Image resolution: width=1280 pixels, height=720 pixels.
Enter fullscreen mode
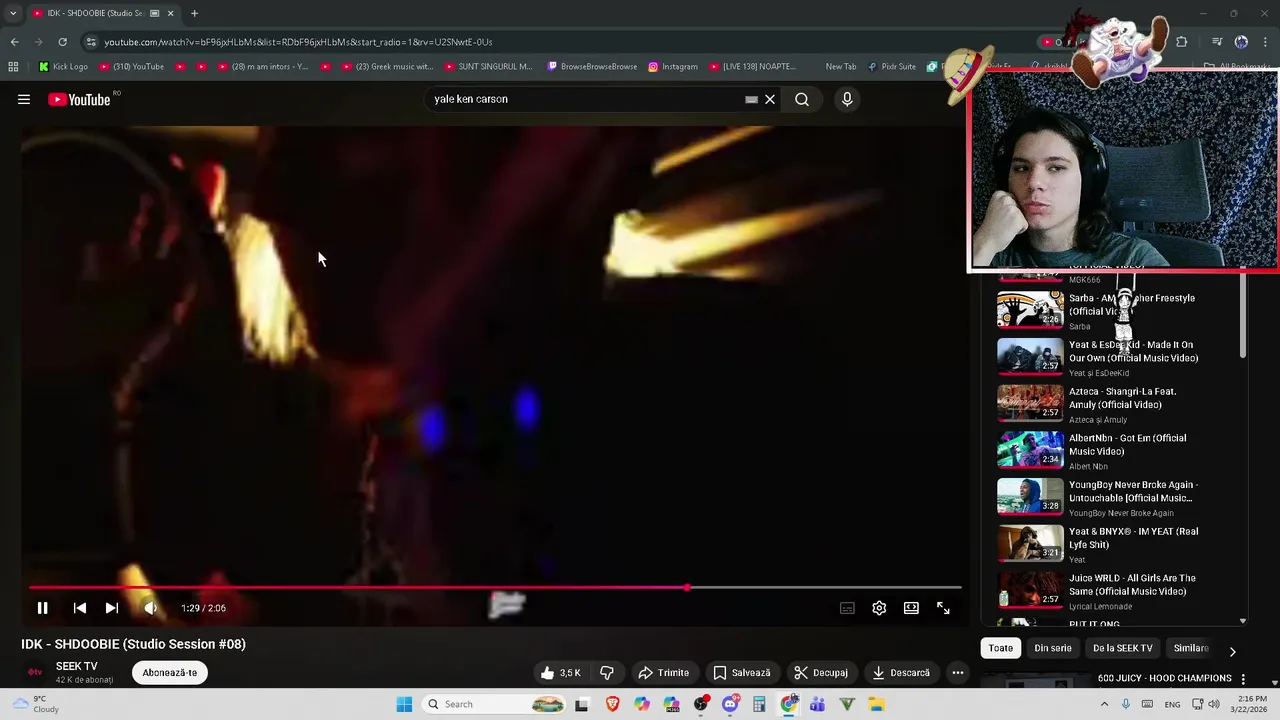(x=943, y=608)
